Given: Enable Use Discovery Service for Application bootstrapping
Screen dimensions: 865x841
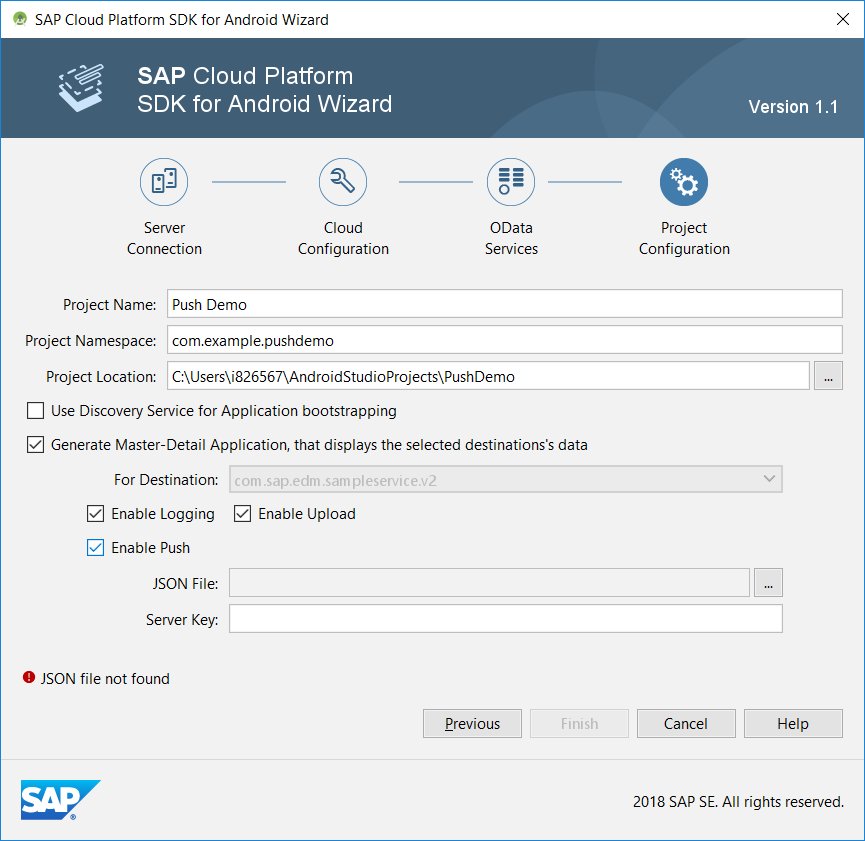Looking at the screenshot, I should [35, 410].
